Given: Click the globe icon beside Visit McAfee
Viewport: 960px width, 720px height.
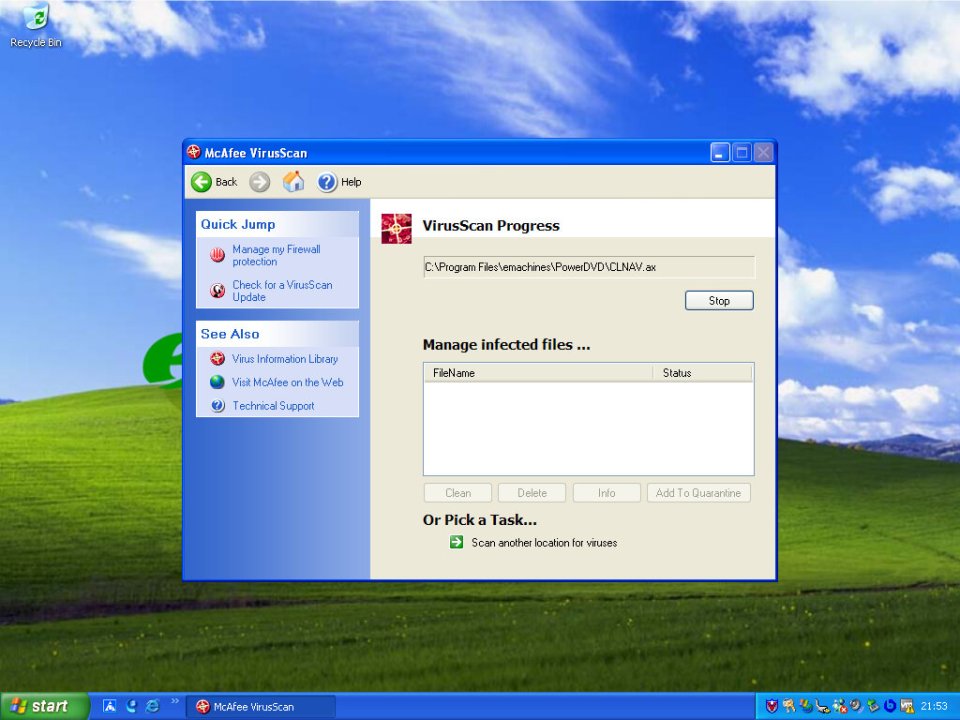Looking at the screenshot, I should (x=217, y=382).
